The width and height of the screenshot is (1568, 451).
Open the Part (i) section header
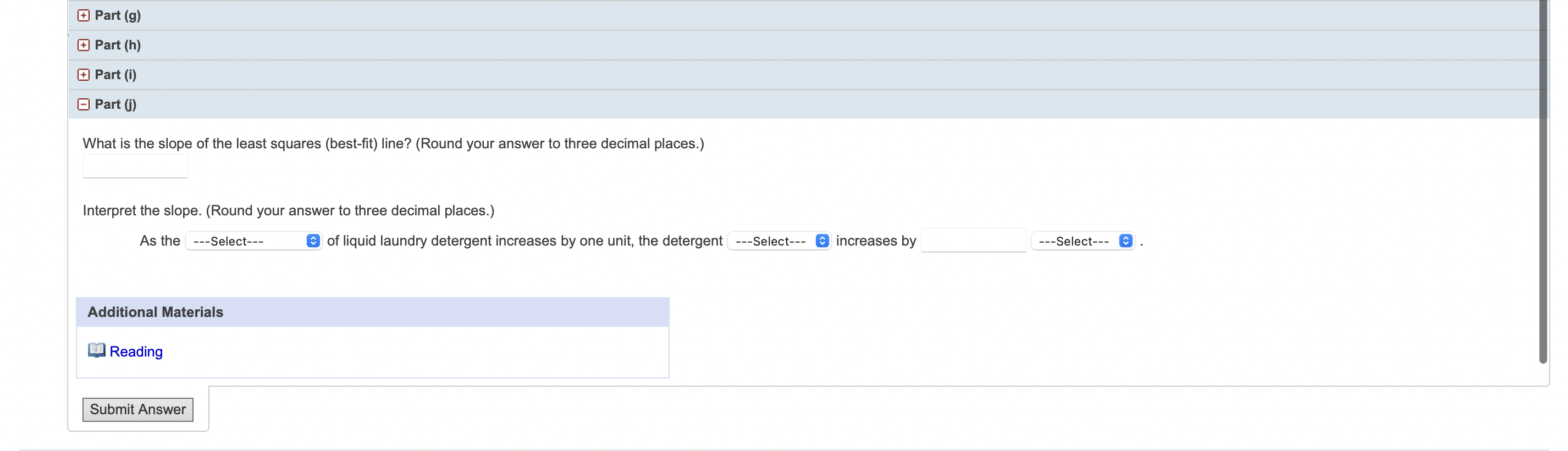(x=803, y=75)
